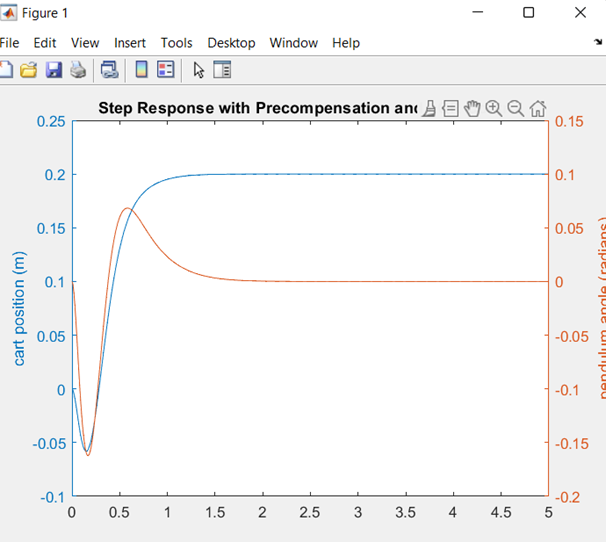Click the Link/Unlink Plot icon
The image size is (606, 542).
109,70
